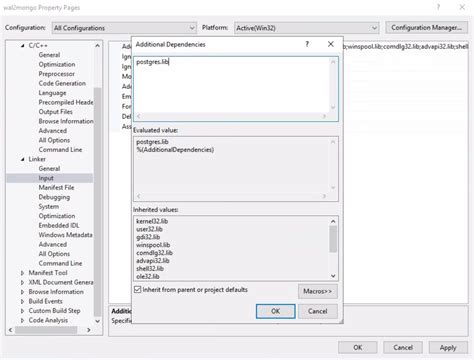Select Embedded IDL under Linker

tap(59, 225)
